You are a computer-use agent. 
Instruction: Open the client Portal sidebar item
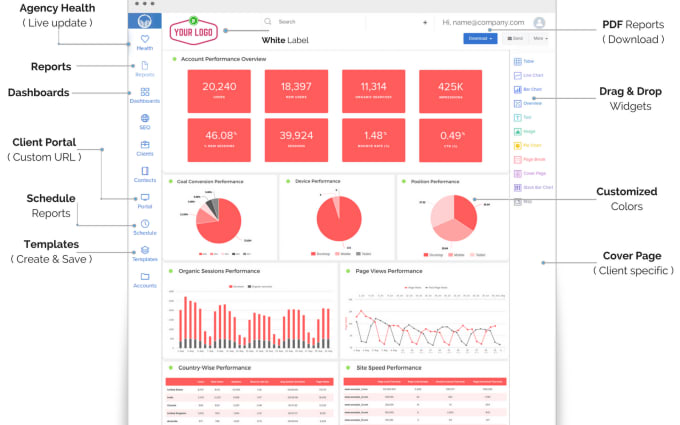coord(145,201)
